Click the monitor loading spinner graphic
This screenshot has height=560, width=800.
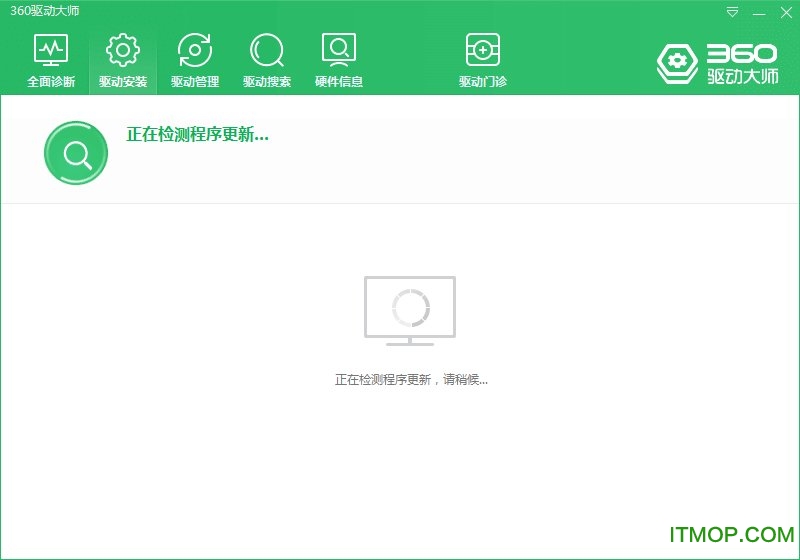point(410,311)
